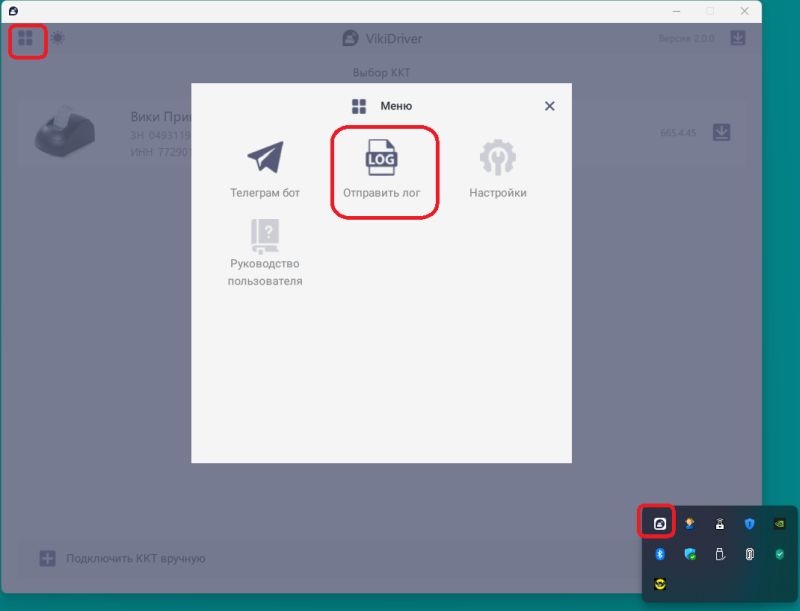The image size is (800, 611).
Task: Click the Меню dialog title
Action: [x=395, y=106]
